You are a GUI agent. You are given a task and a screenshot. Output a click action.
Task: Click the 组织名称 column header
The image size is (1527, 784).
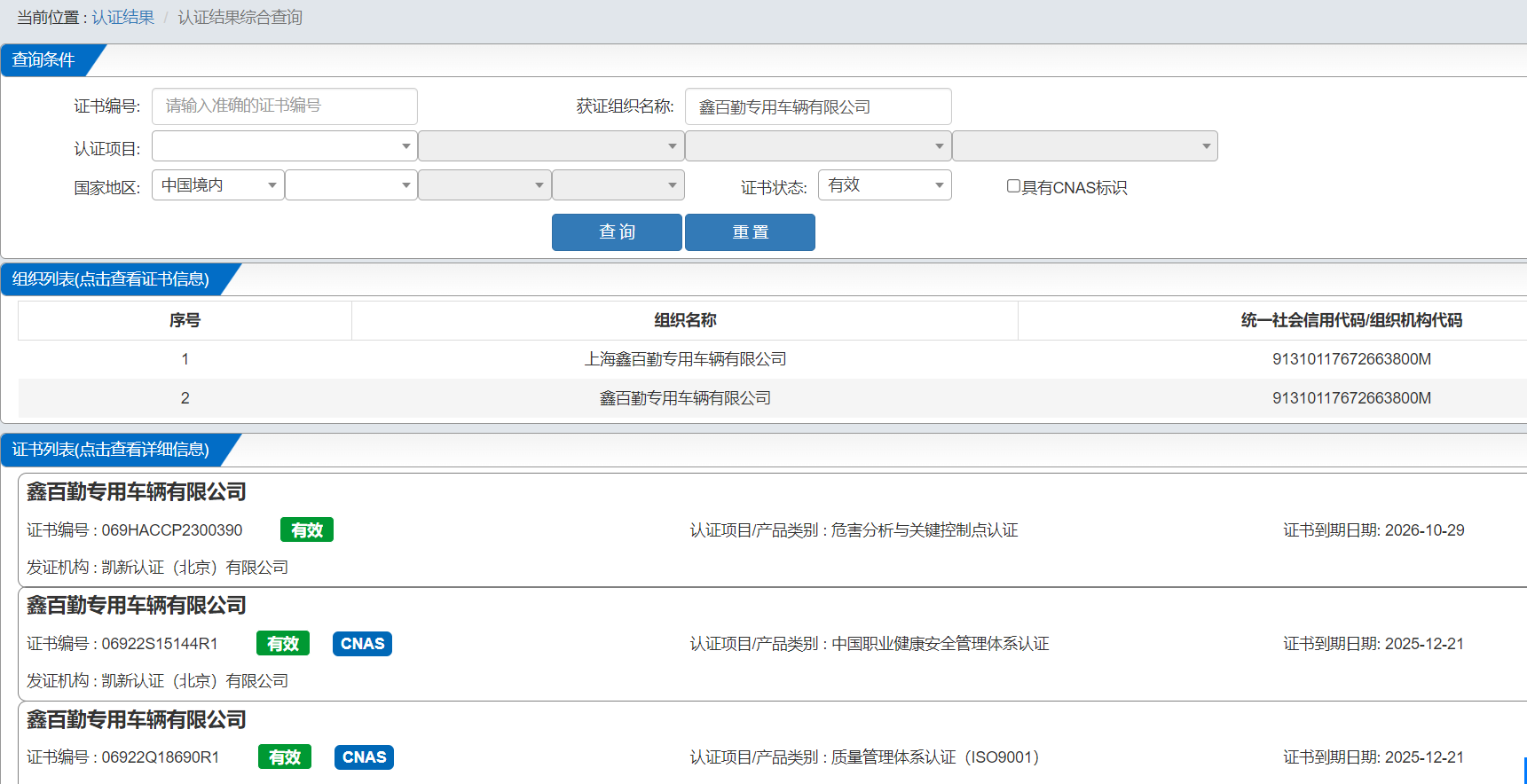pos(685,320)
